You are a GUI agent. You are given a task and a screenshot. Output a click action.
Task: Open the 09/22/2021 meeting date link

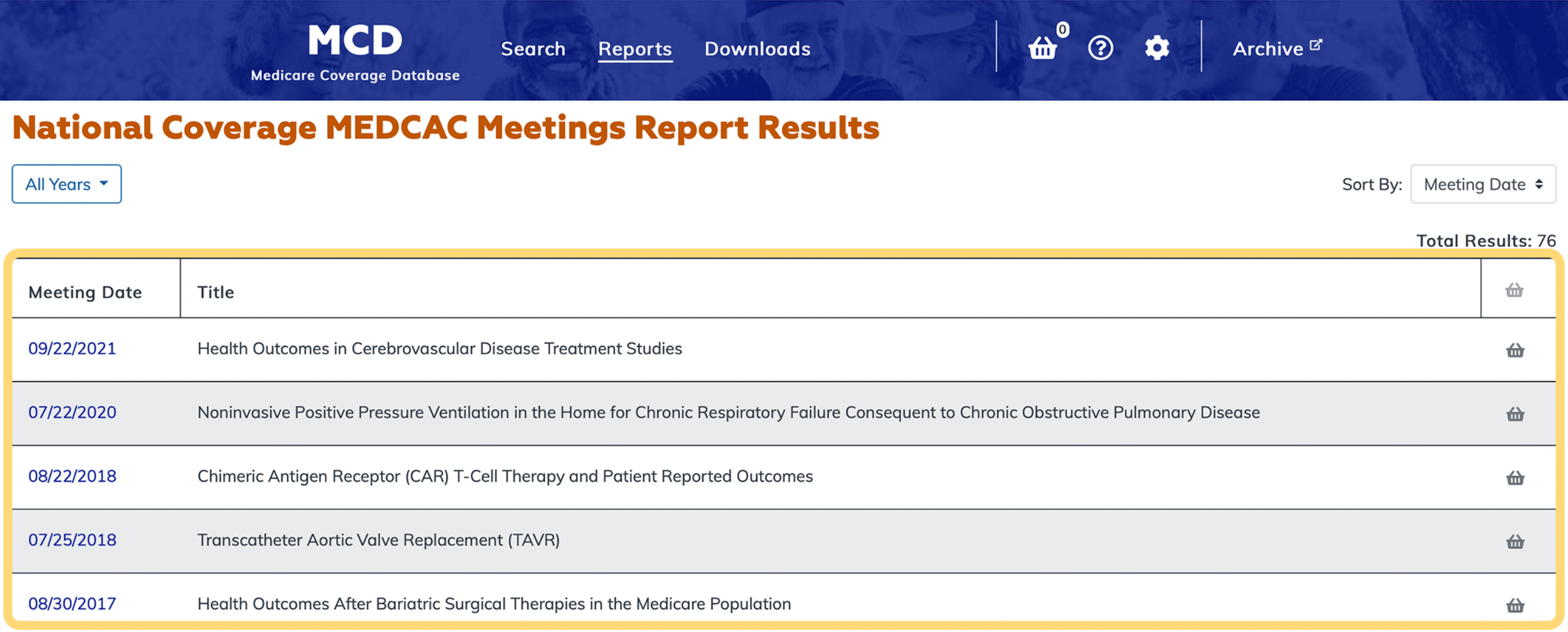pyautogui.click(x=72, y=348)
